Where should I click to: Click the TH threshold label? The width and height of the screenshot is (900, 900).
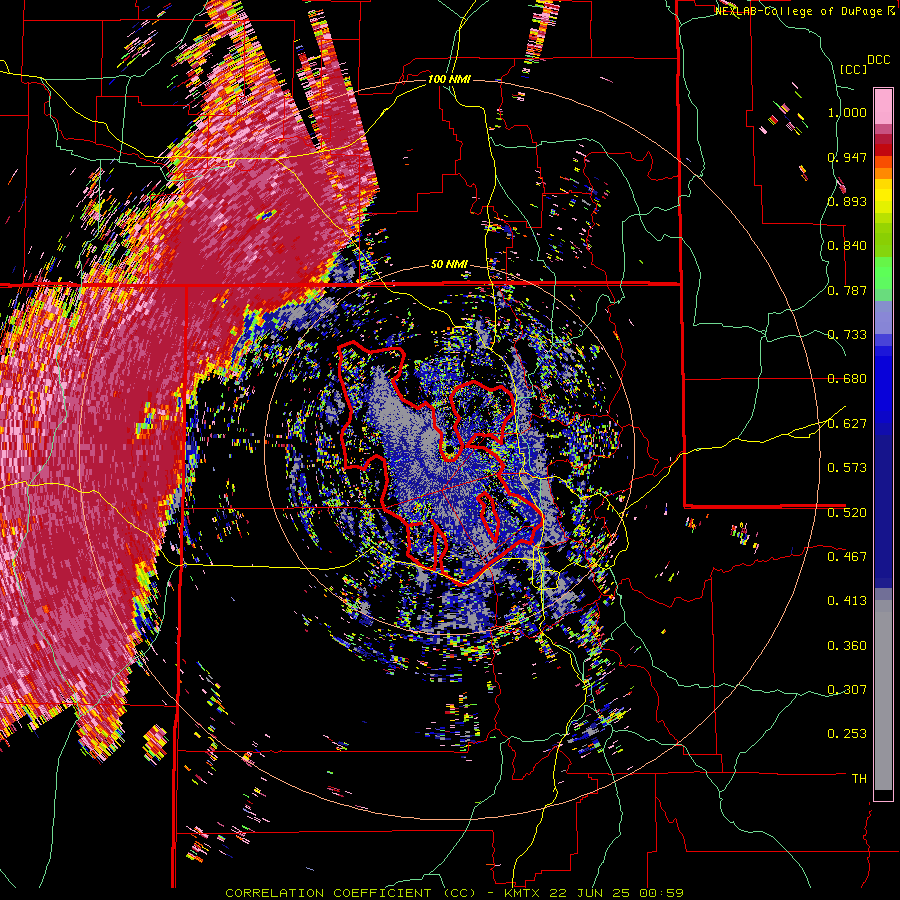(859, 779)
